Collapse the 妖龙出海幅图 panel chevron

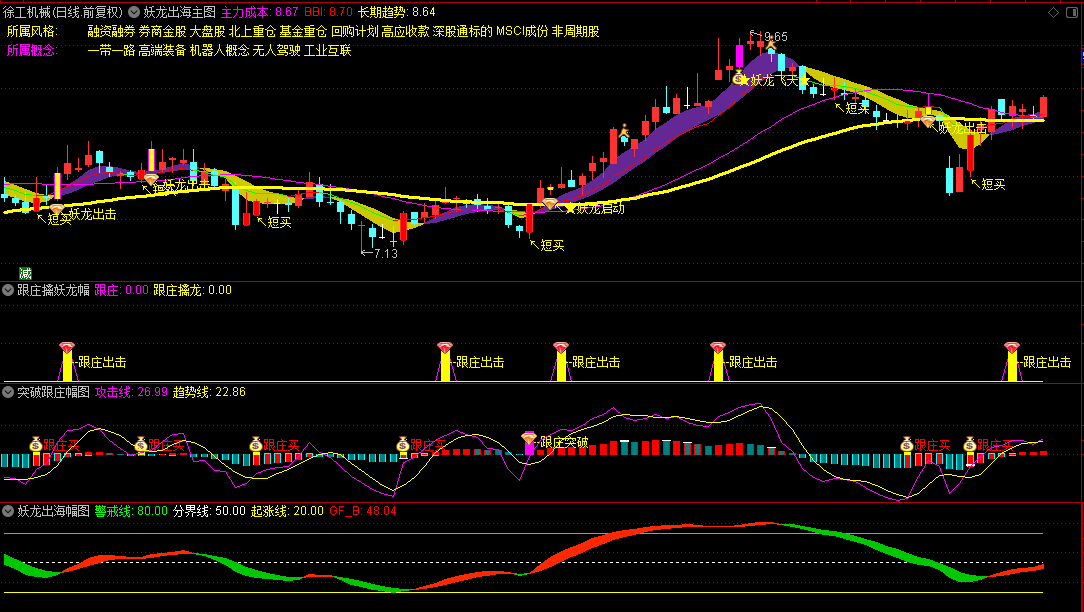(8, 511)
